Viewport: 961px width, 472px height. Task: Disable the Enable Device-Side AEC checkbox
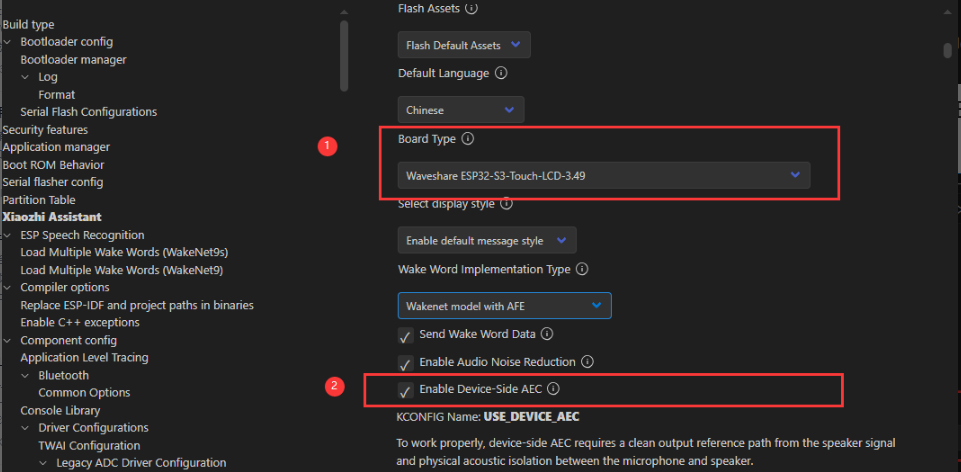click(x=406, y=389)
